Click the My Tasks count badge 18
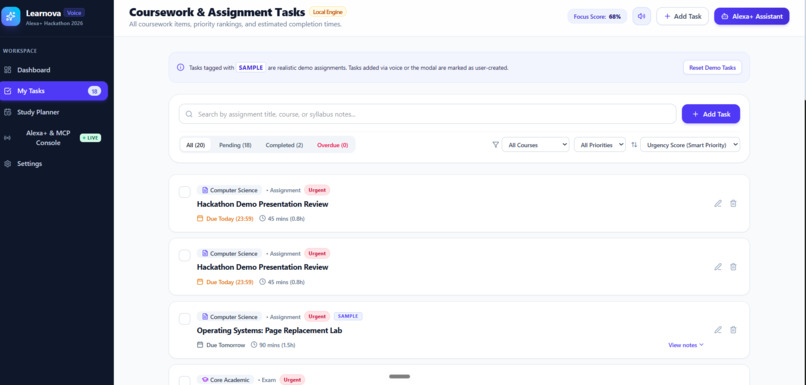 click(x=94, y=91)
